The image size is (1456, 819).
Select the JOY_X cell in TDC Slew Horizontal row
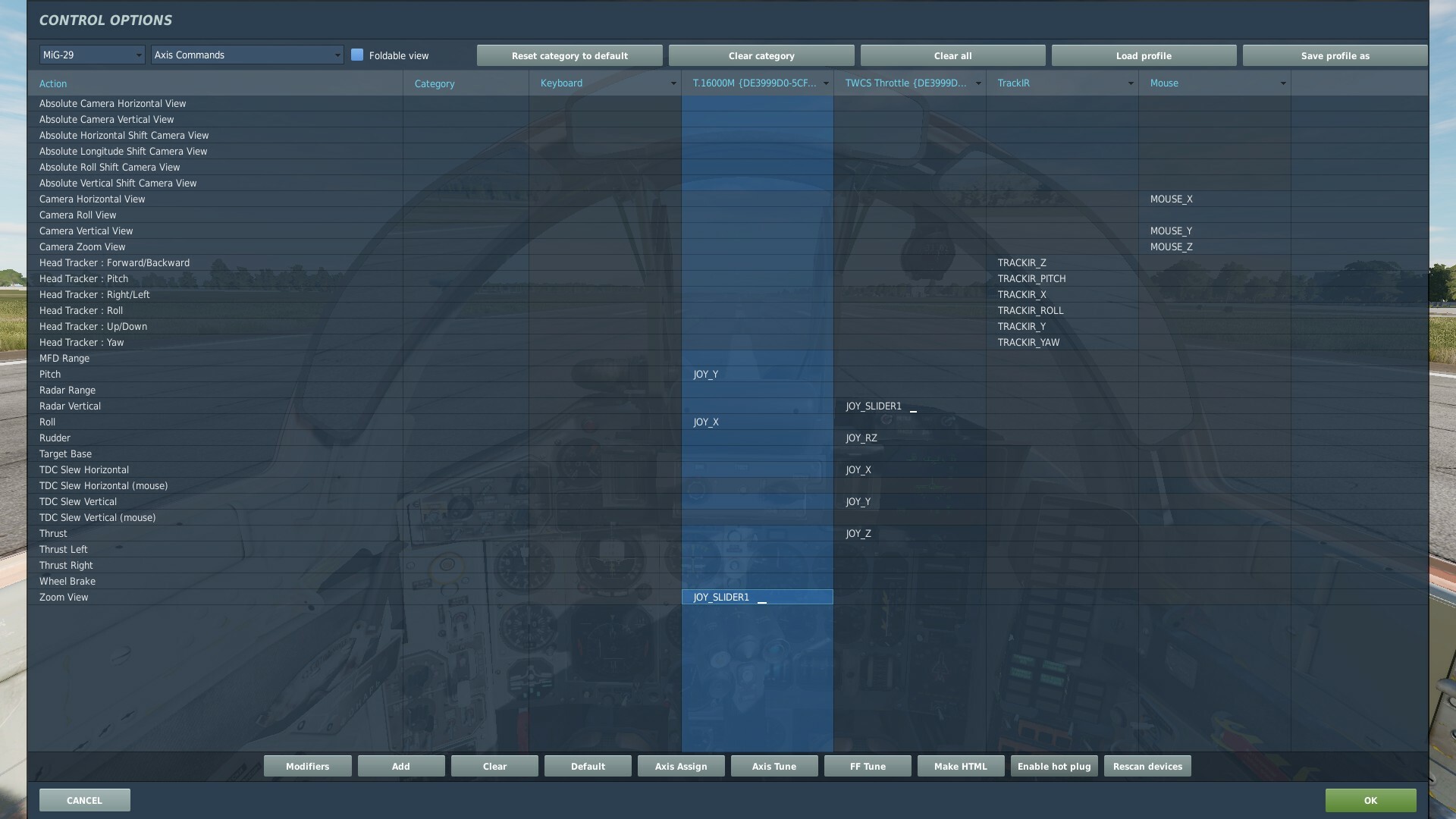coord(910,469)
